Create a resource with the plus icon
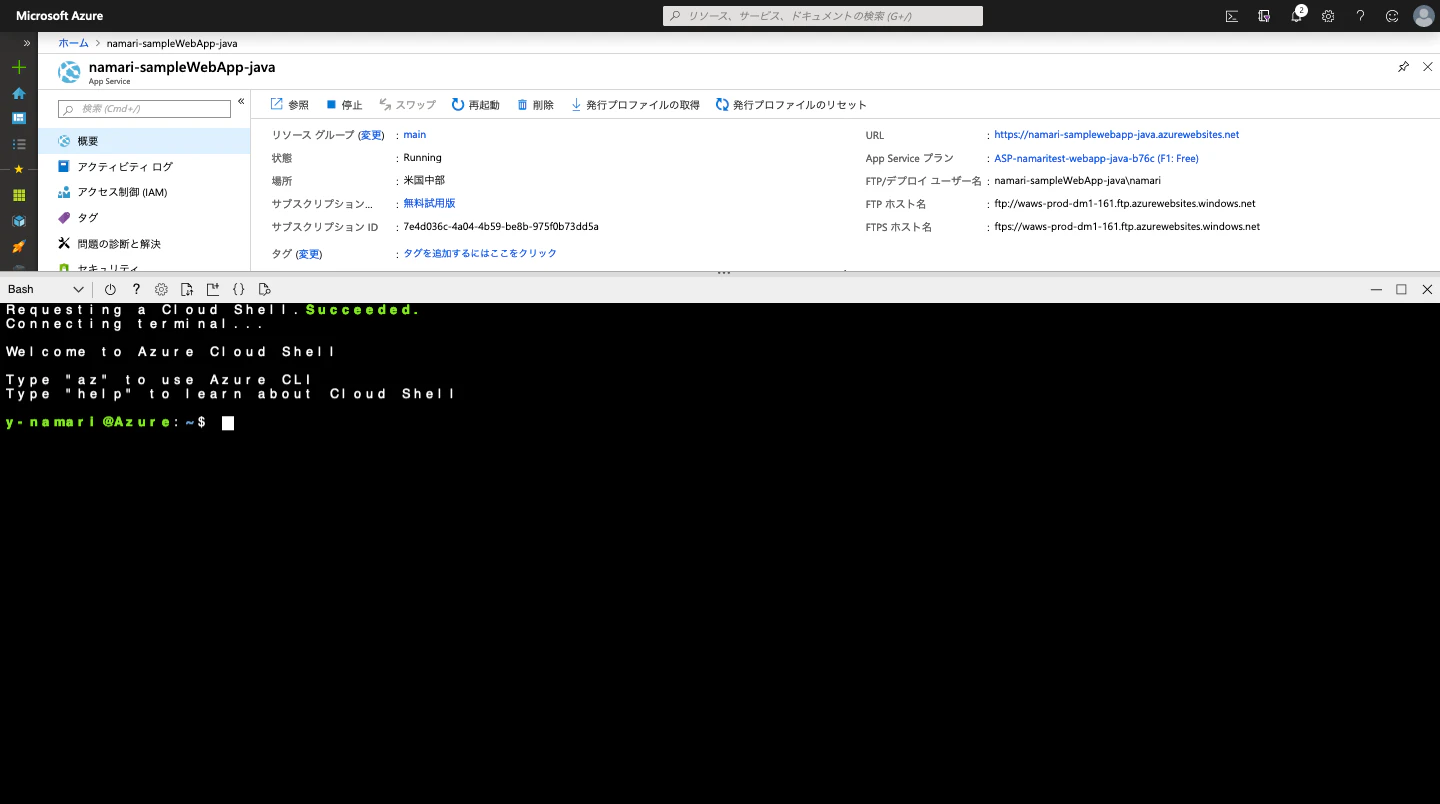The height and width of the screenshot is (804, 1440). [18, 67]
